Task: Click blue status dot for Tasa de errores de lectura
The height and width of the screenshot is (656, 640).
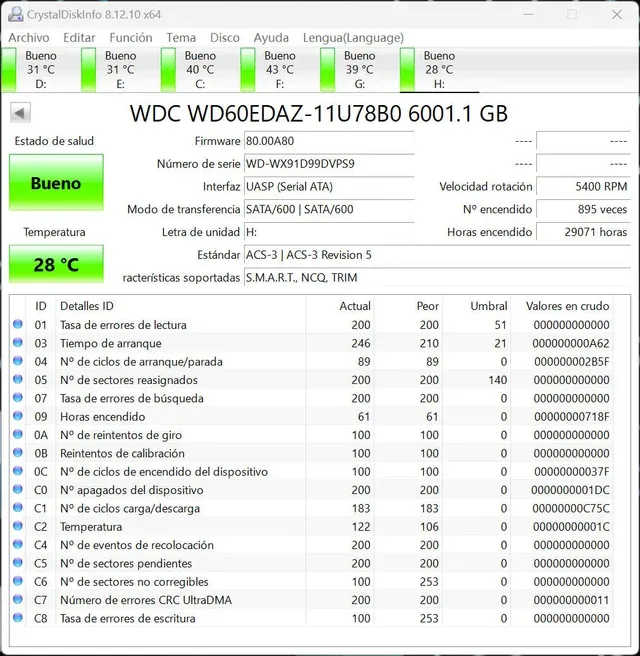Action: tap(18, 324)
